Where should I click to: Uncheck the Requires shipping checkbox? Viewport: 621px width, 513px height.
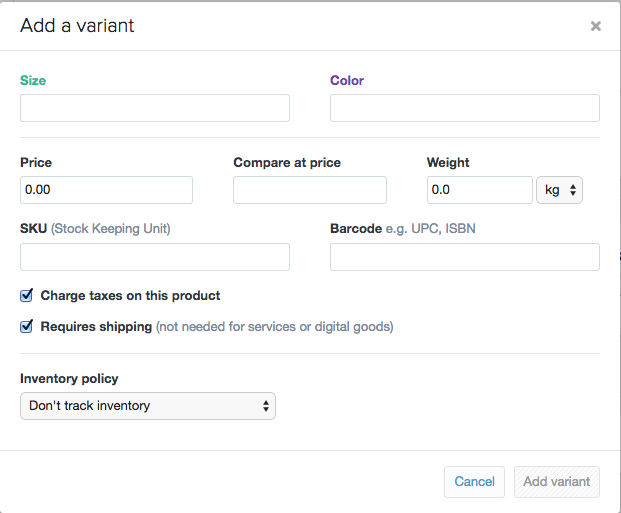click(x=27, y=326)
